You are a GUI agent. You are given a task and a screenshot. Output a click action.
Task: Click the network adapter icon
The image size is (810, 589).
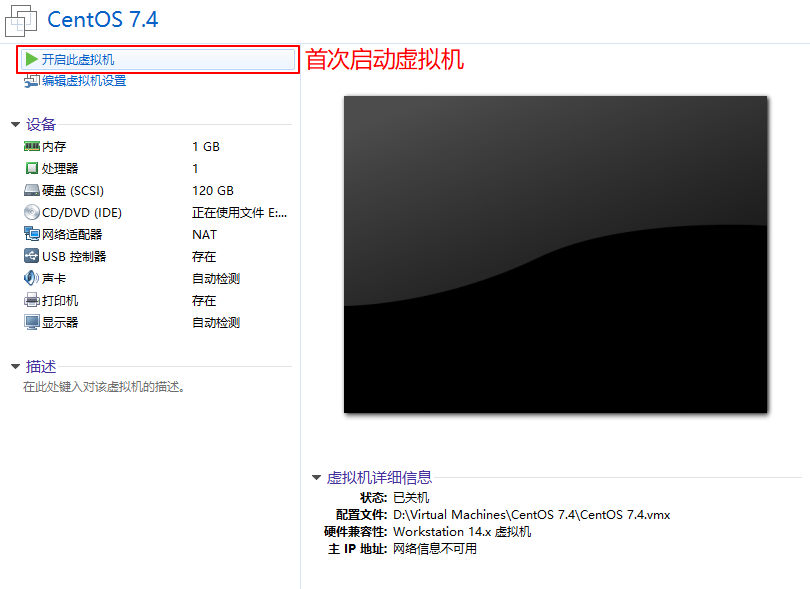[32, 234]
